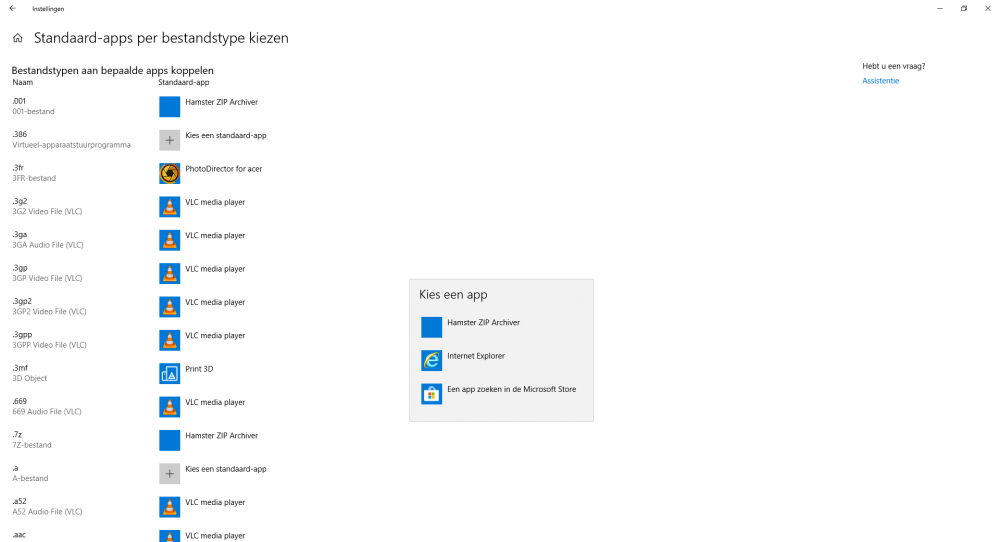1000x542 pixels.
Task: Select Een app zoeken in de Microsoft Store
Action: (501, 394)
